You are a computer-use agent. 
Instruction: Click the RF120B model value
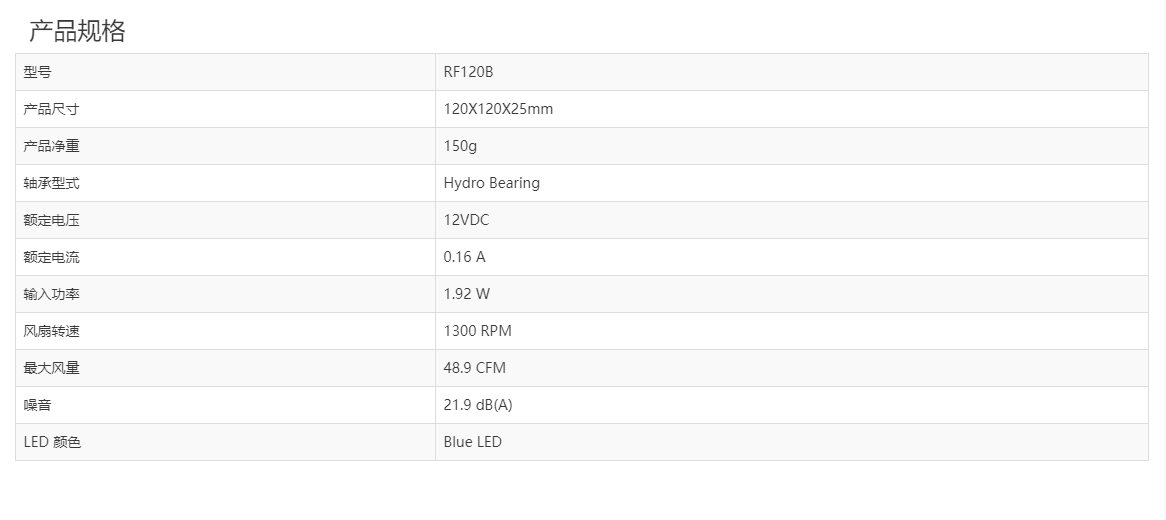[468, 72]
